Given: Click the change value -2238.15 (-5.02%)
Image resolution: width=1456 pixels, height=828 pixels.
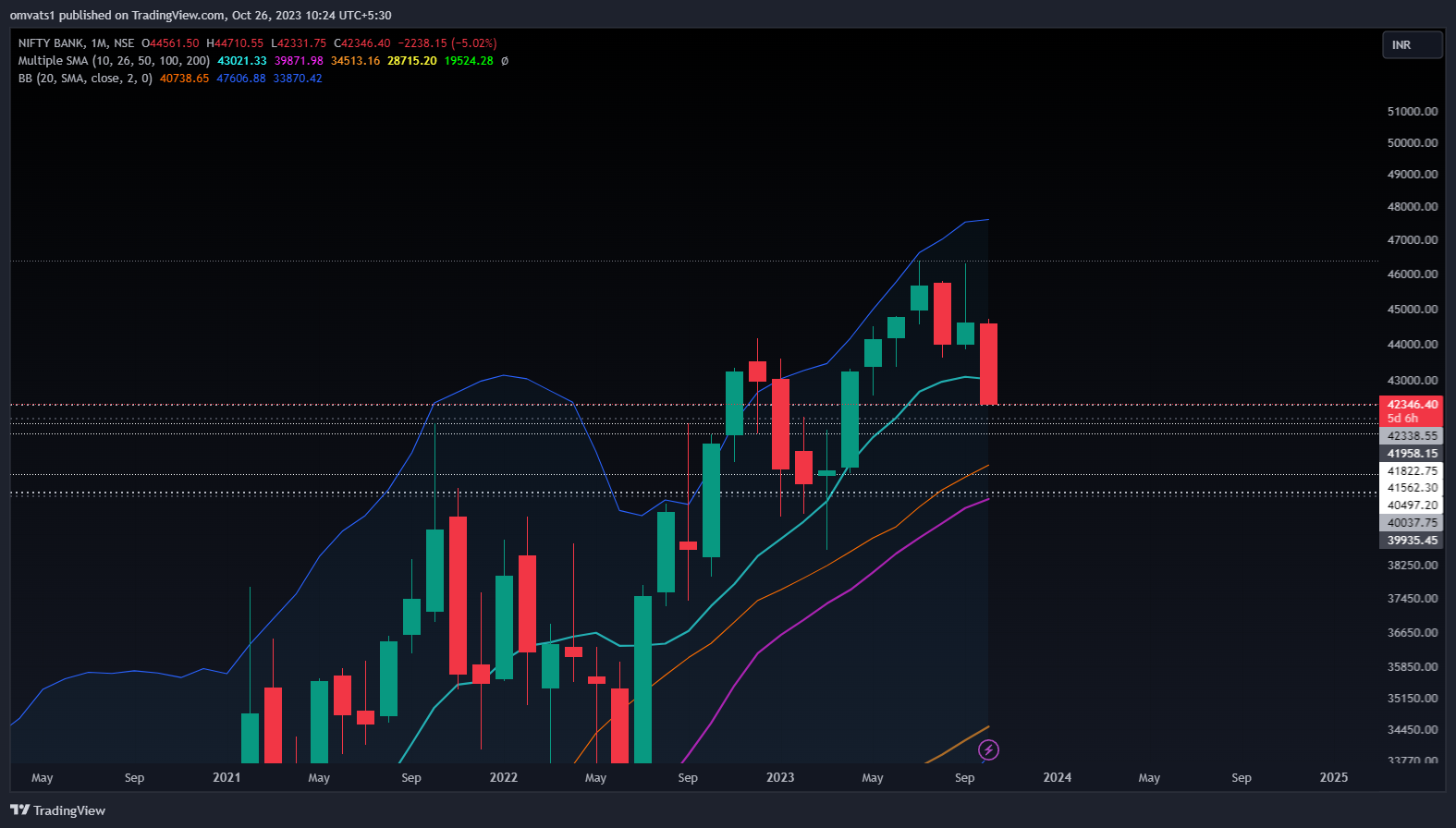Looking at the screenshot, I should 447,43.
